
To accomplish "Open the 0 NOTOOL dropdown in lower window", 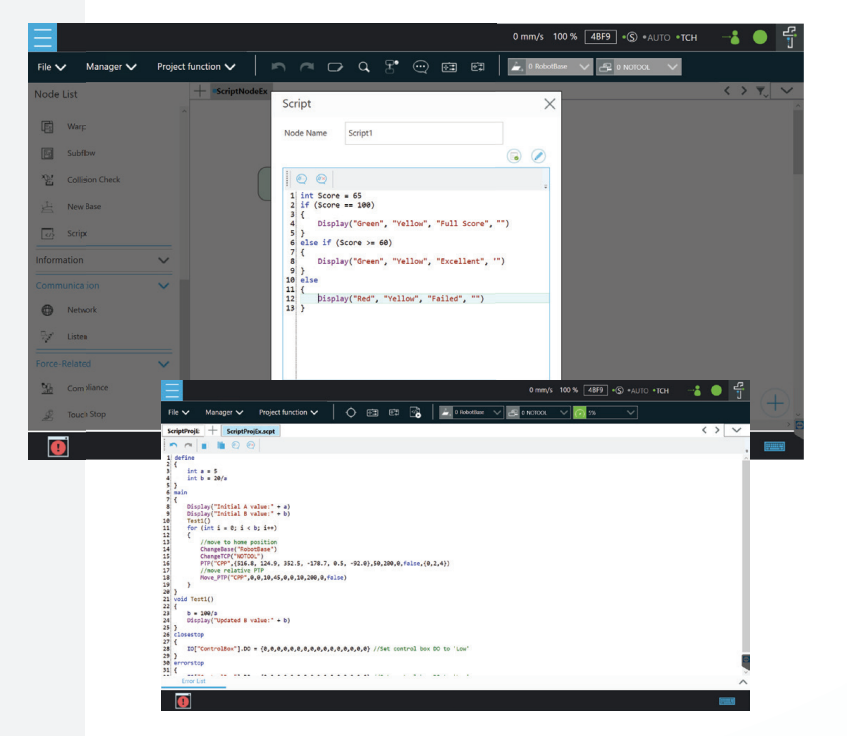I will [x=538, y=412].
